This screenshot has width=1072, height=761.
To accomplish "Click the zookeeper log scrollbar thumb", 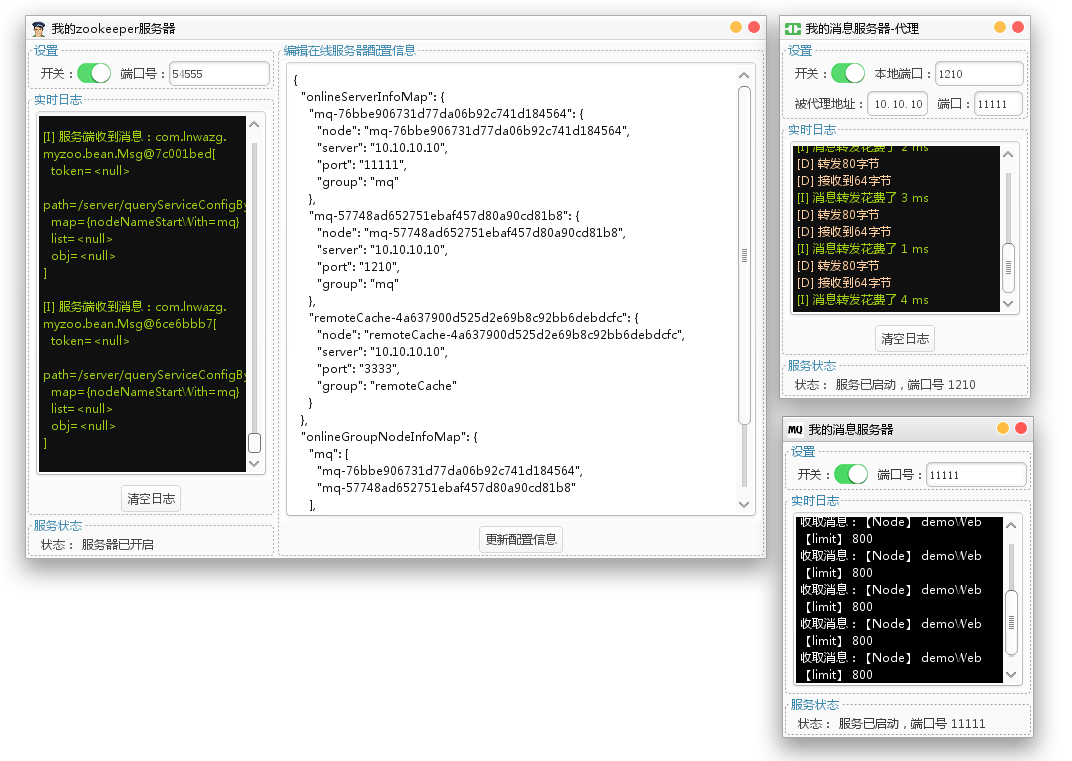I will (x=254, y=443).
